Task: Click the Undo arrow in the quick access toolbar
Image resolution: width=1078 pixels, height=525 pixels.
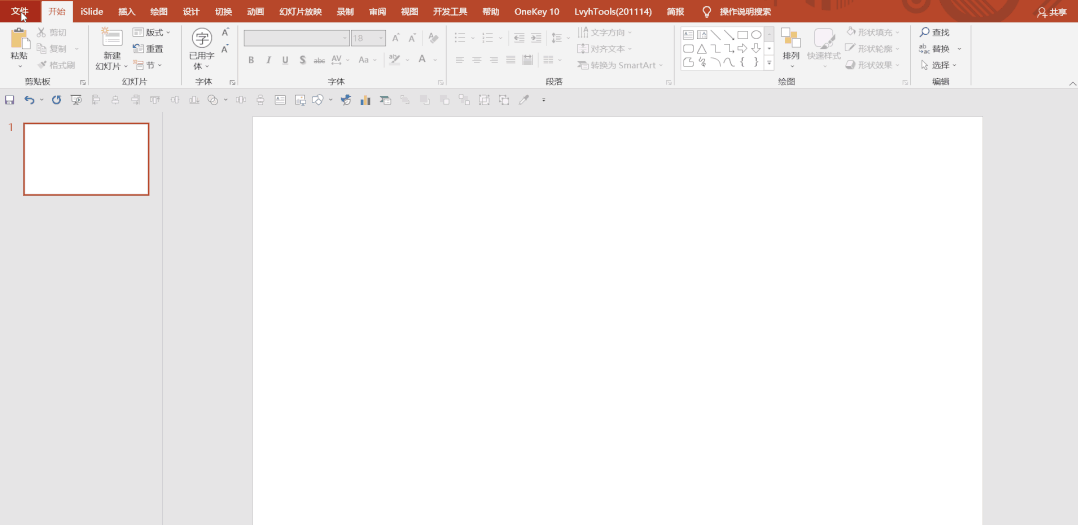Action: point(29,100)
